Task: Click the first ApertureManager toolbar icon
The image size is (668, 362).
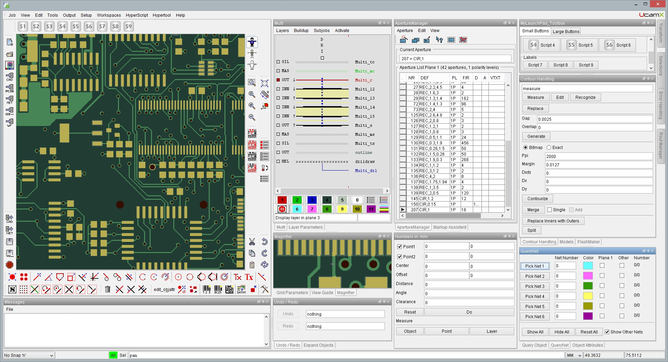Action: (403, 40)
